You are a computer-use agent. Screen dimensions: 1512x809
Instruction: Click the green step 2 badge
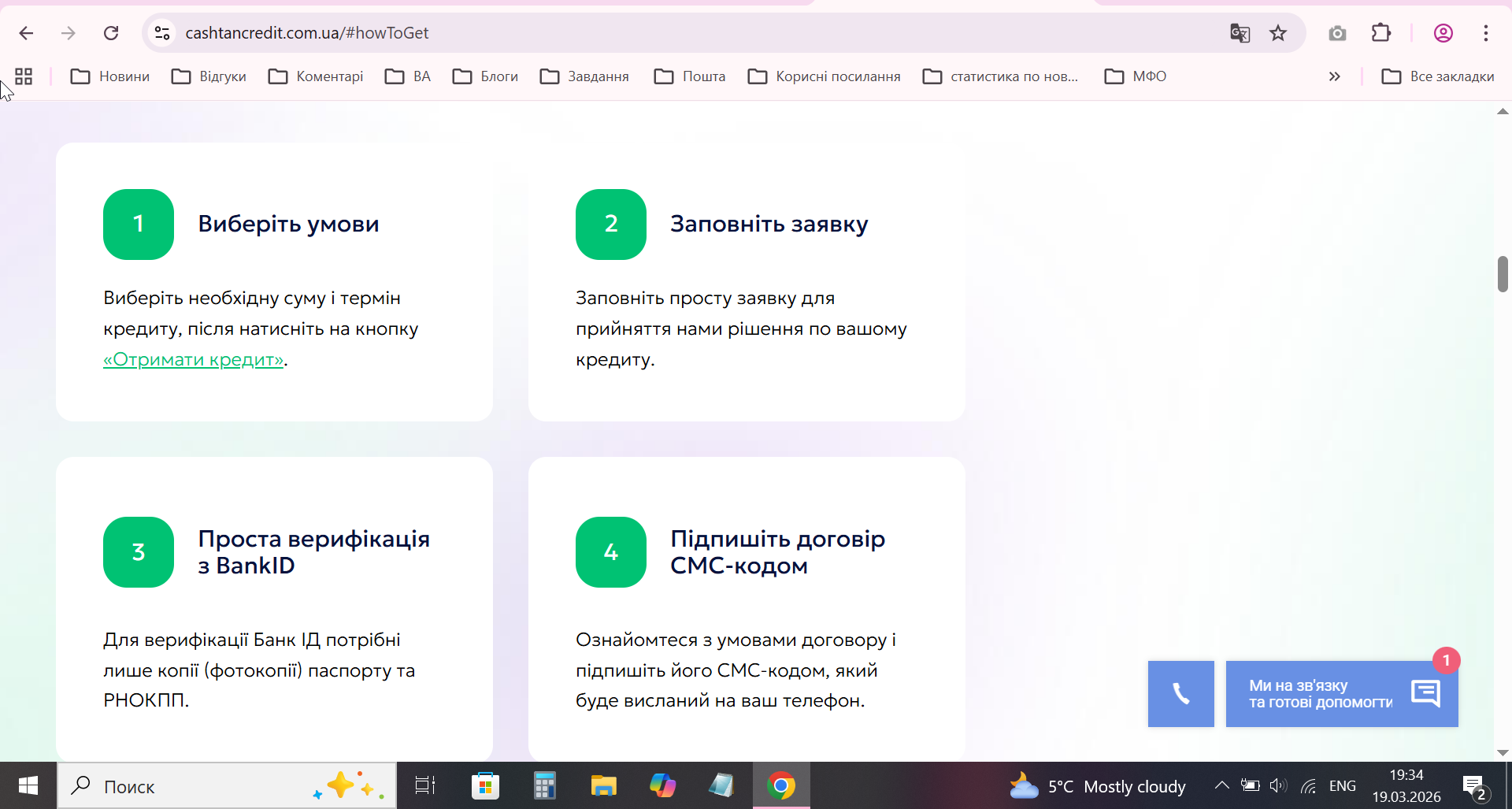pos(611,225)
